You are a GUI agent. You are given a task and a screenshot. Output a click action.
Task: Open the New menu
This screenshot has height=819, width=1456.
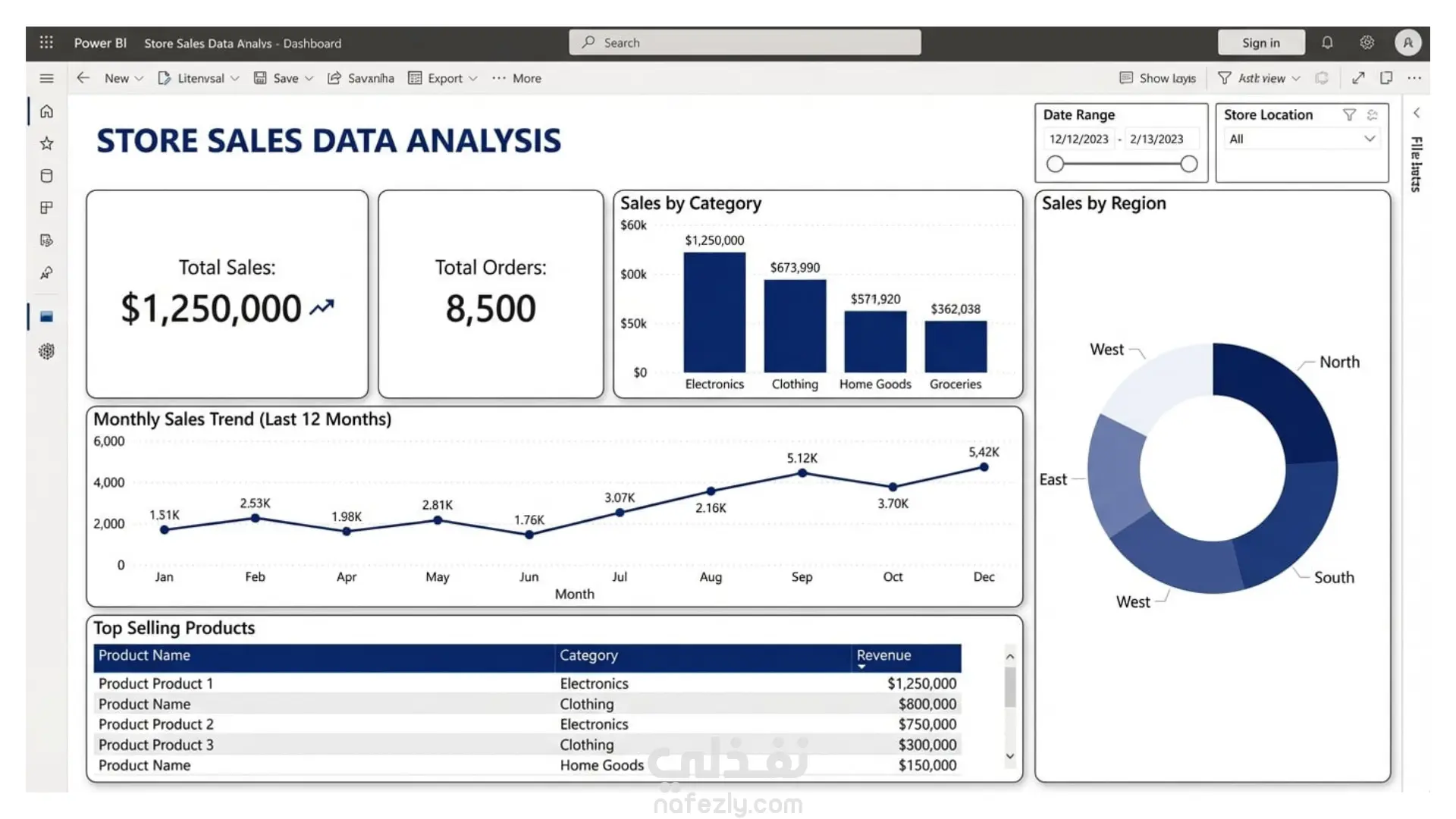(124, 78)
